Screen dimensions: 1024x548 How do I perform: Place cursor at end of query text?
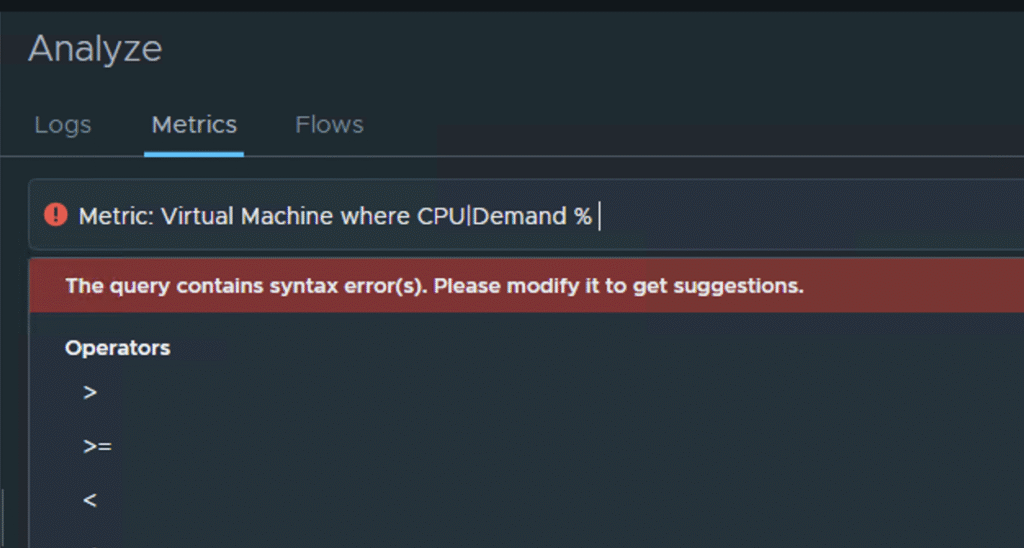coord(598,216)
